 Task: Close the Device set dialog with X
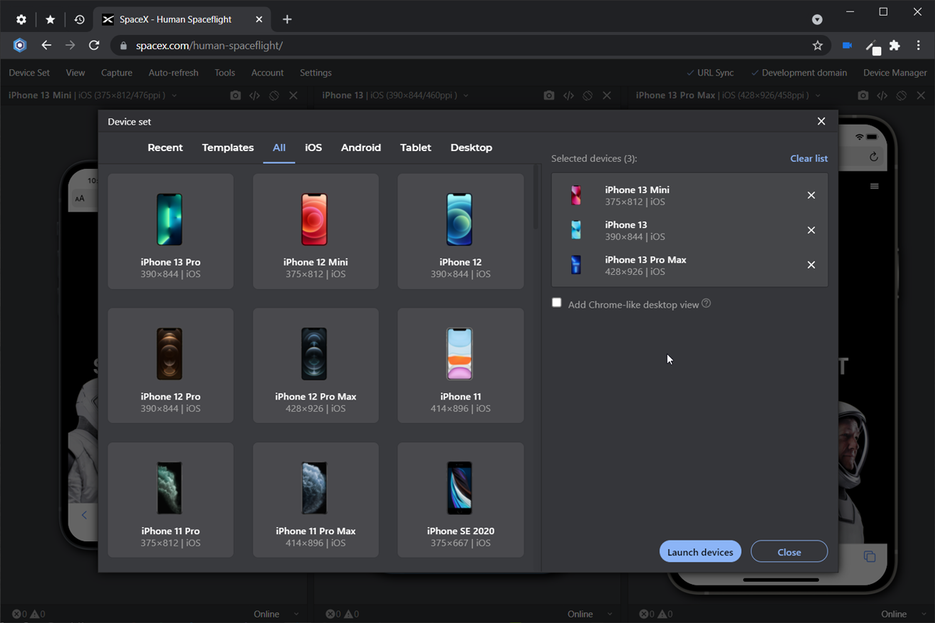point(821,122)
